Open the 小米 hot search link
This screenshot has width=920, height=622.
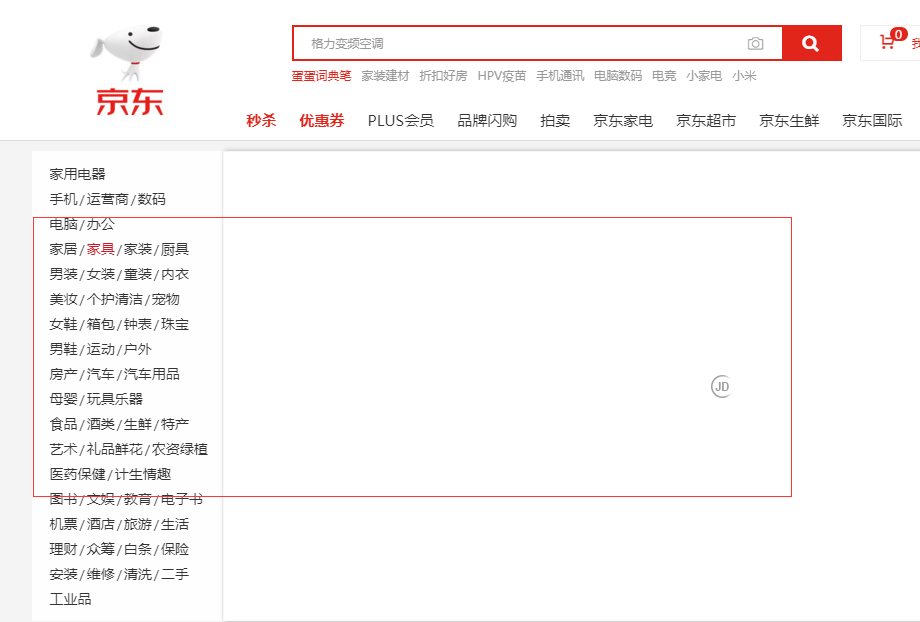click(744, 76)
